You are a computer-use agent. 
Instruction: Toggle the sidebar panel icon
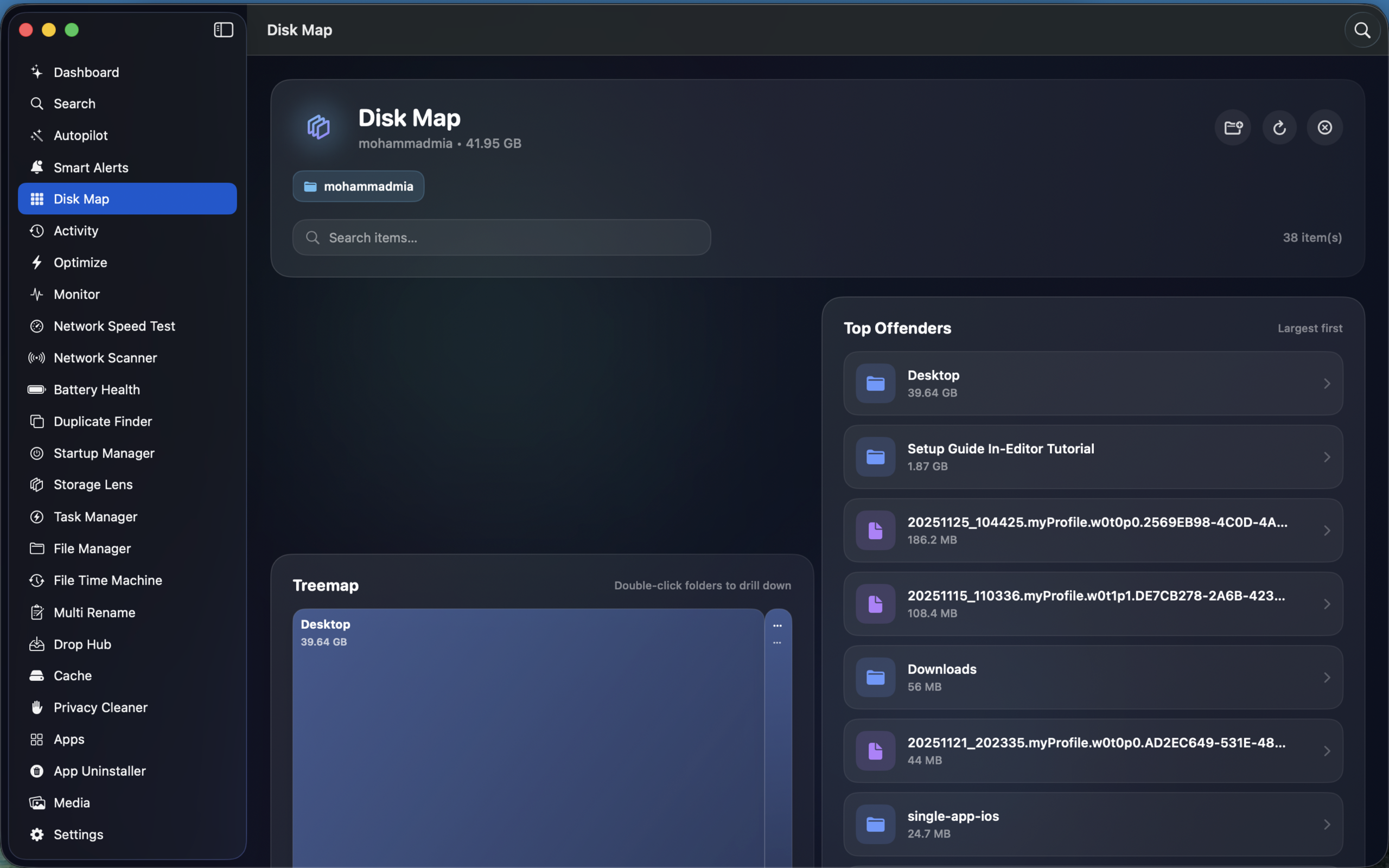pos(224,30)
